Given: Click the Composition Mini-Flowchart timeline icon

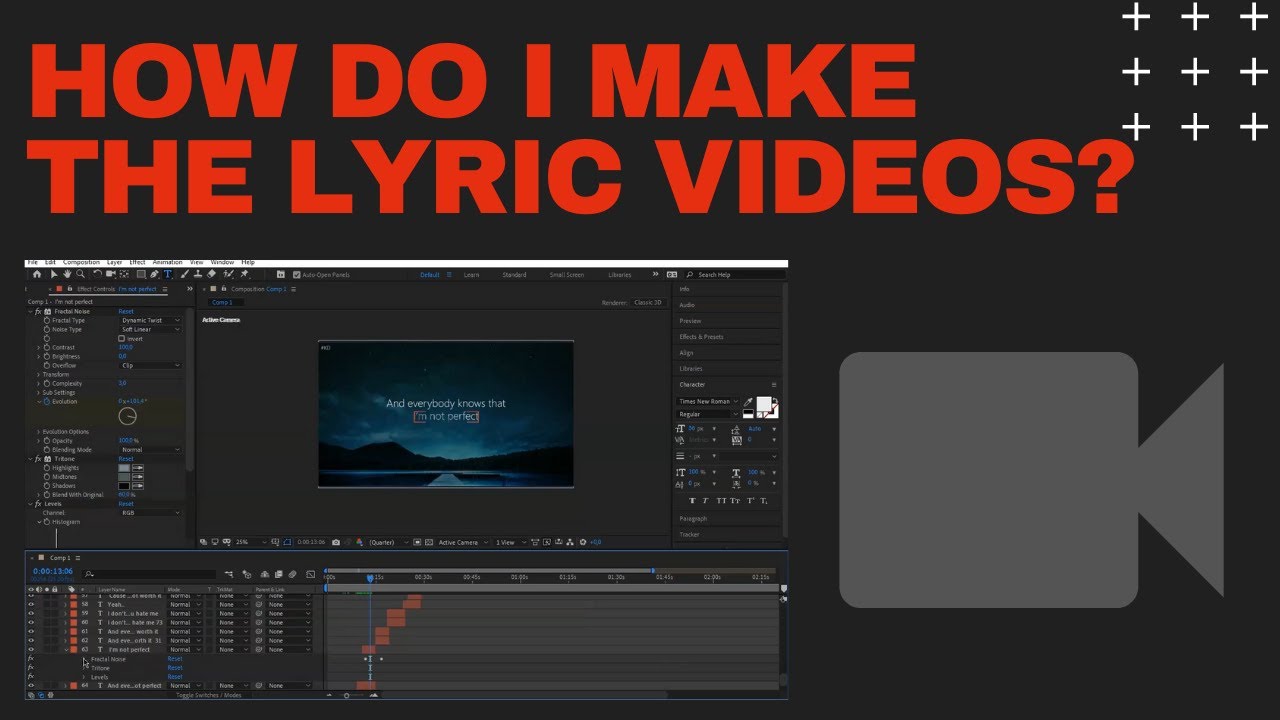Looking at the screenshot, I should pyautogui.click(x=229, y=574).
